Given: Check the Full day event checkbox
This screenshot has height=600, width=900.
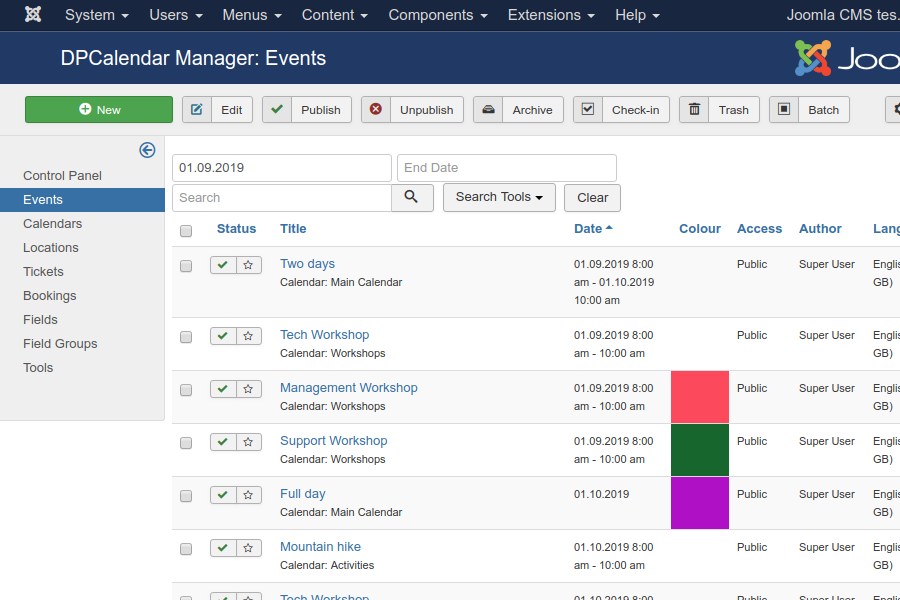Looking at the screenshot, I should click(186, 496).
